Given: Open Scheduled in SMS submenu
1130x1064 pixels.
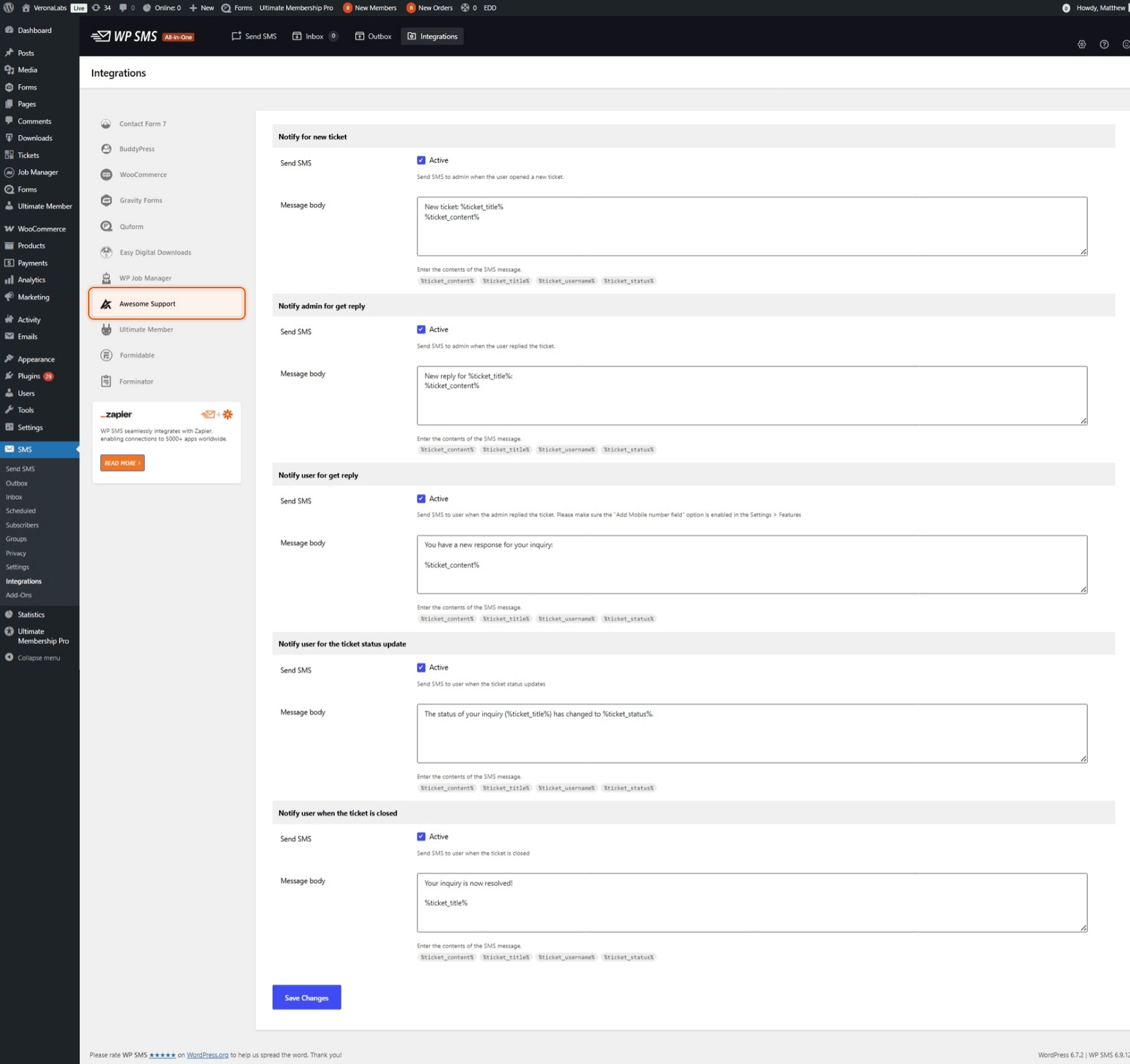Looking at the screenshot, I should [x=21, y=511].
